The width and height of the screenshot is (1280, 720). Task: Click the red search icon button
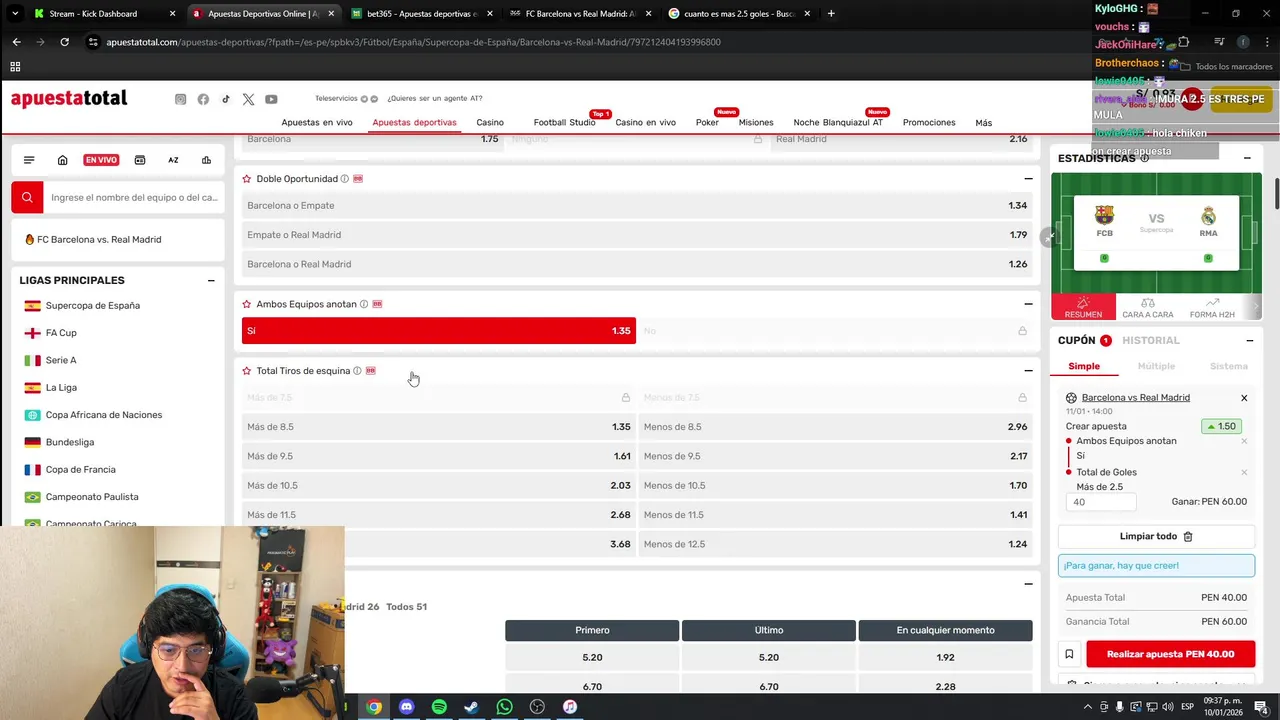27,197
